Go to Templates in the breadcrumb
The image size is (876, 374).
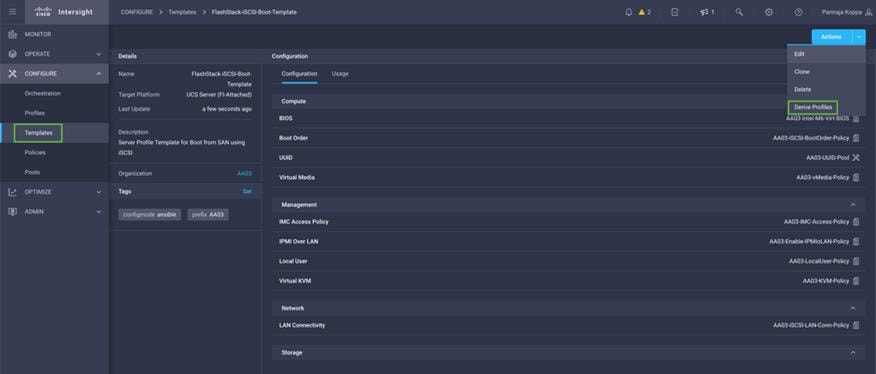(182, 12)
